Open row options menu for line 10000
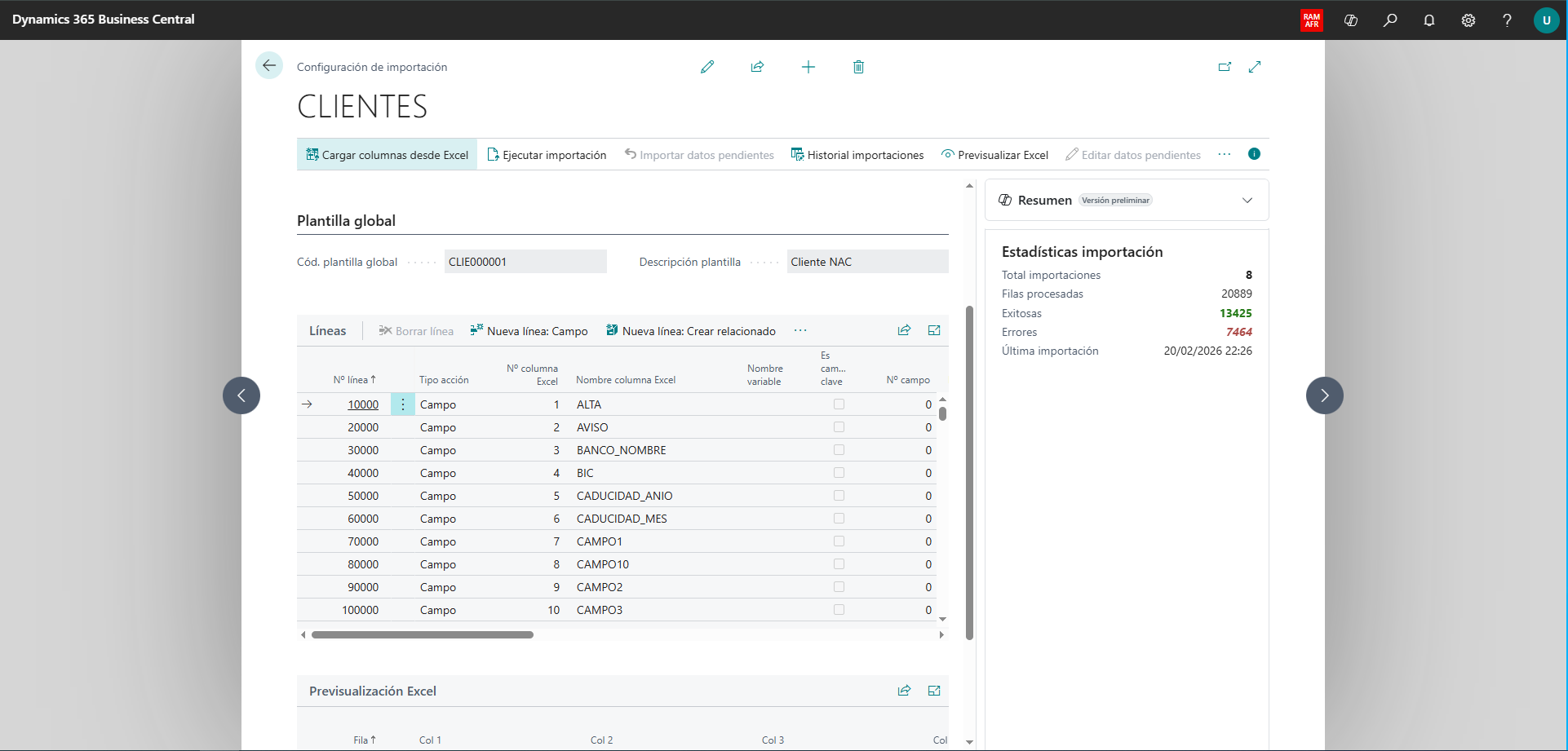The image size is (1568, 751). point(403,404)
